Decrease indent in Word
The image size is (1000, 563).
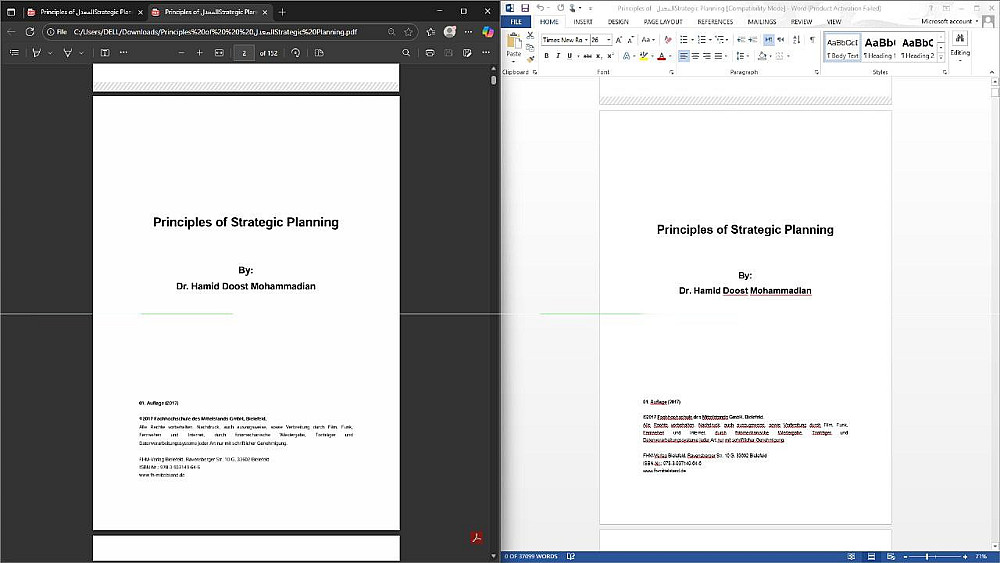click(740, 40)
